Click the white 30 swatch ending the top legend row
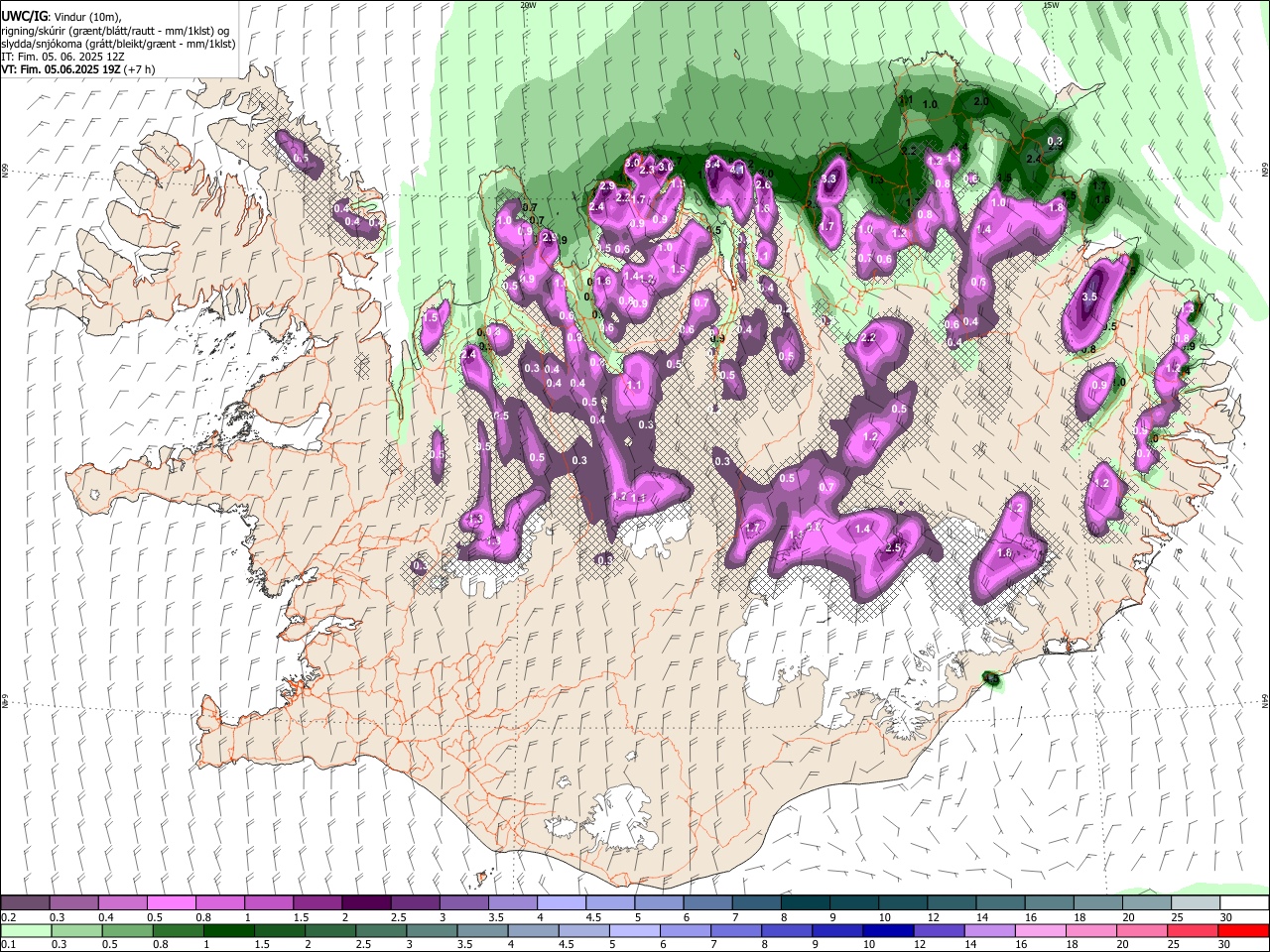This screenshot has width=1270, height=952. [x=1244, y=903]
